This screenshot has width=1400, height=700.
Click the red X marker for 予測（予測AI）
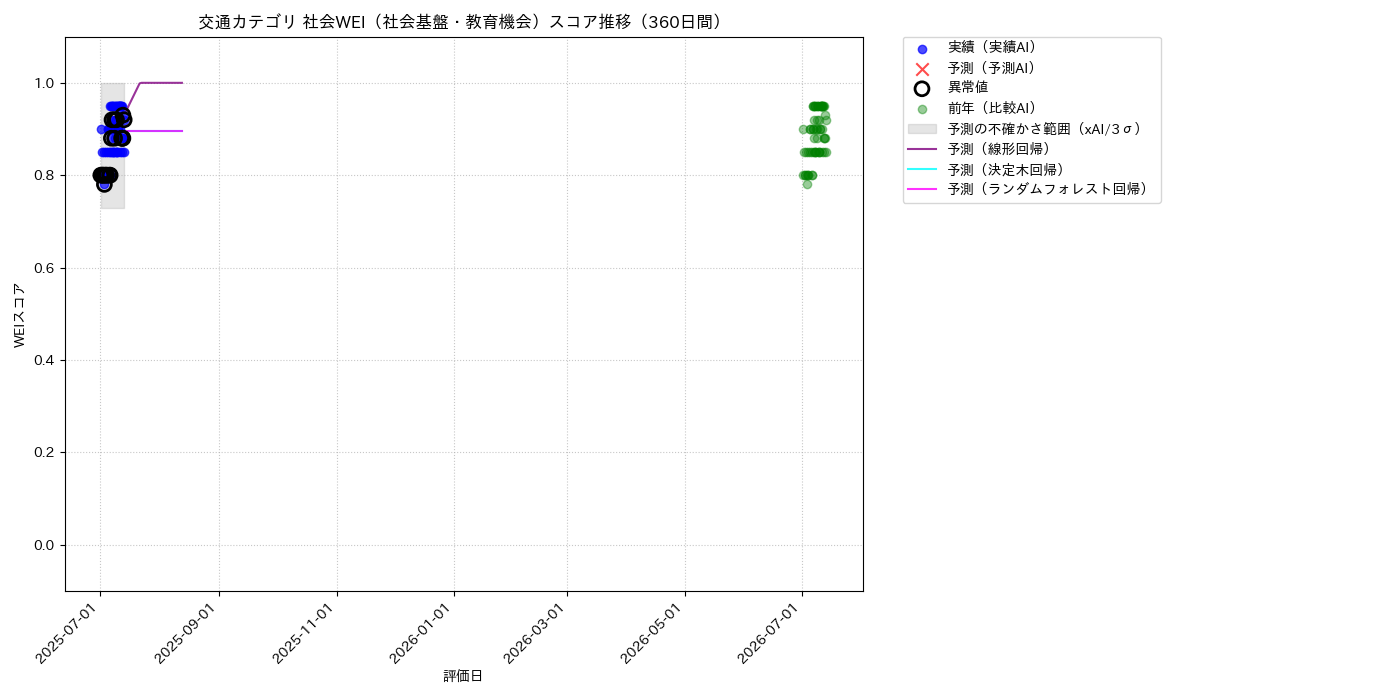[x=922, y=69]
